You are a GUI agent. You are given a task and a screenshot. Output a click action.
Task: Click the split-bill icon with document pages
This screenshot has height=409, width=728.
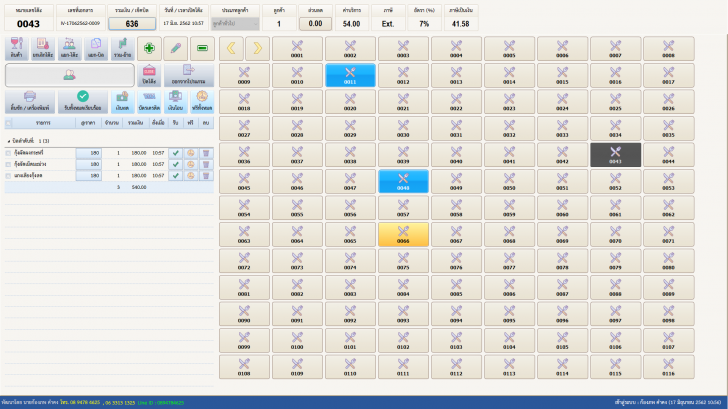96,48
